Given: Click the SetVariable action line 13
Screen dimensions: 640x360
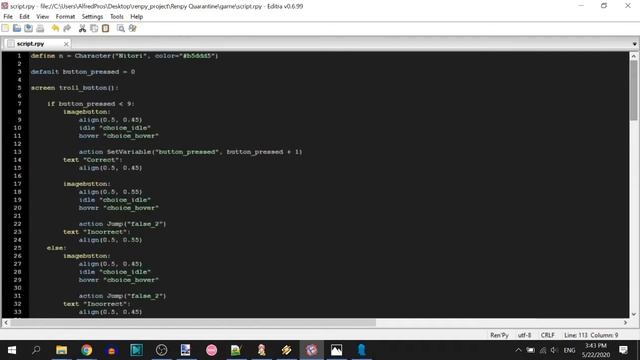Looking at the screenshot, I should click(191, 152).
